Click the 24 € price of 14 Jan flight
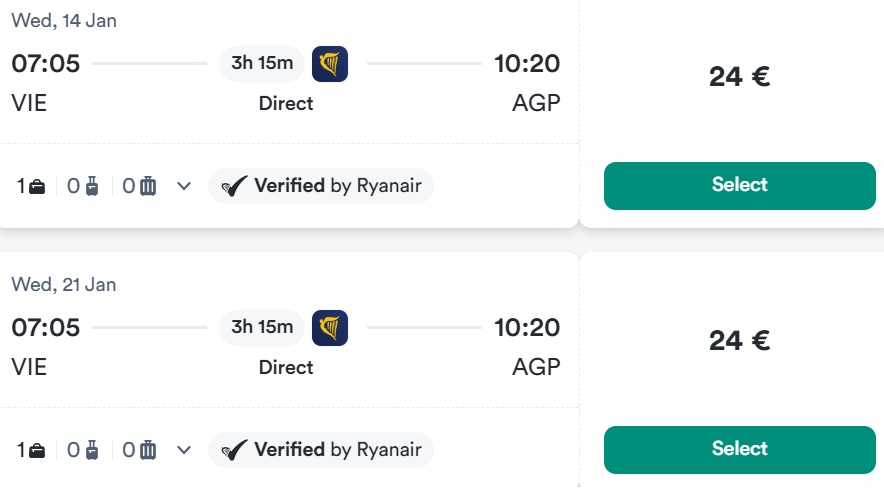Image resolution: width=884 pixels, height=501 pixels. [x=739, y=77]
